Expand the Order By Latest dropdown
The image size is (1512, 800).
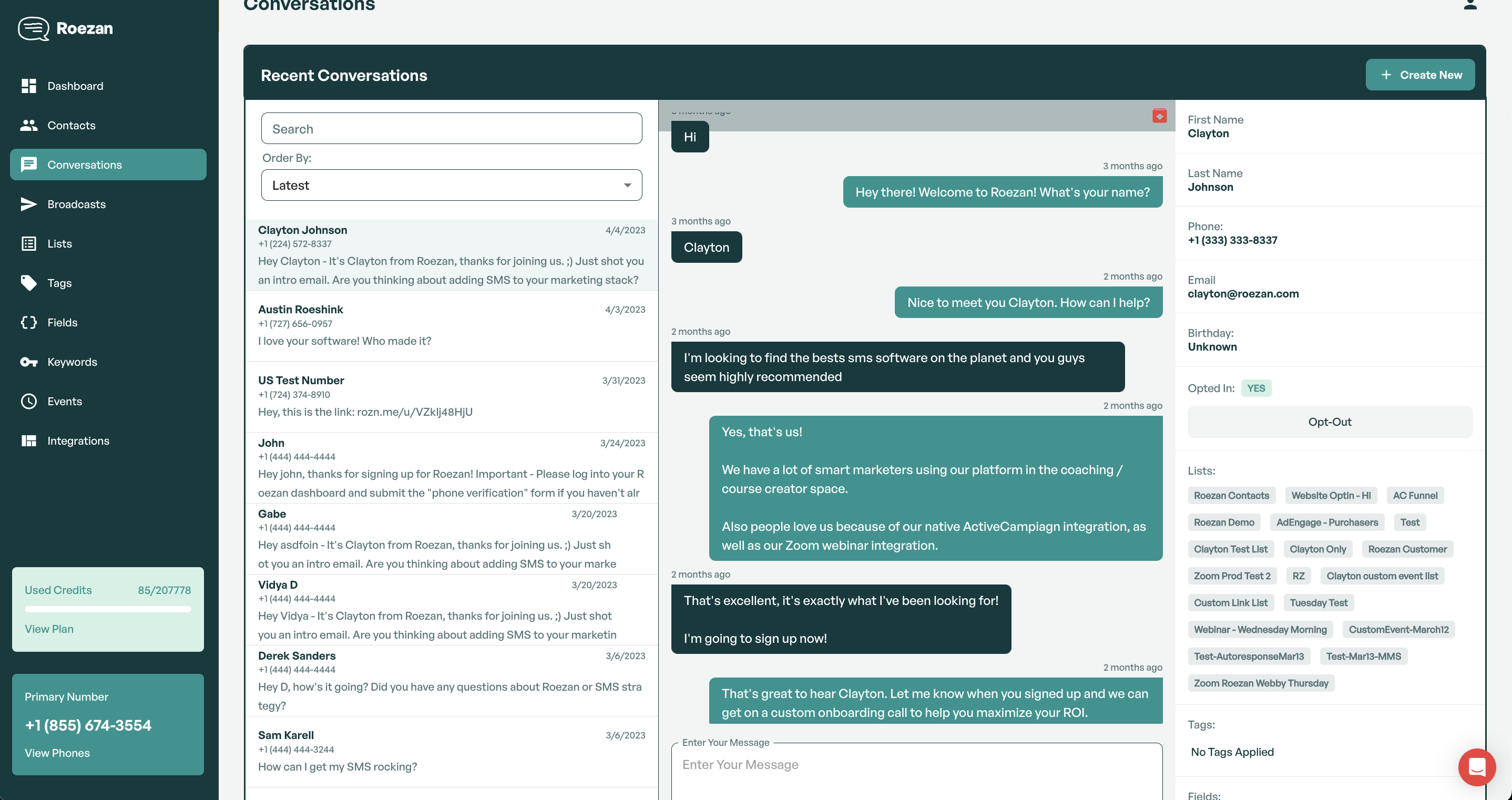click(451, 186)
